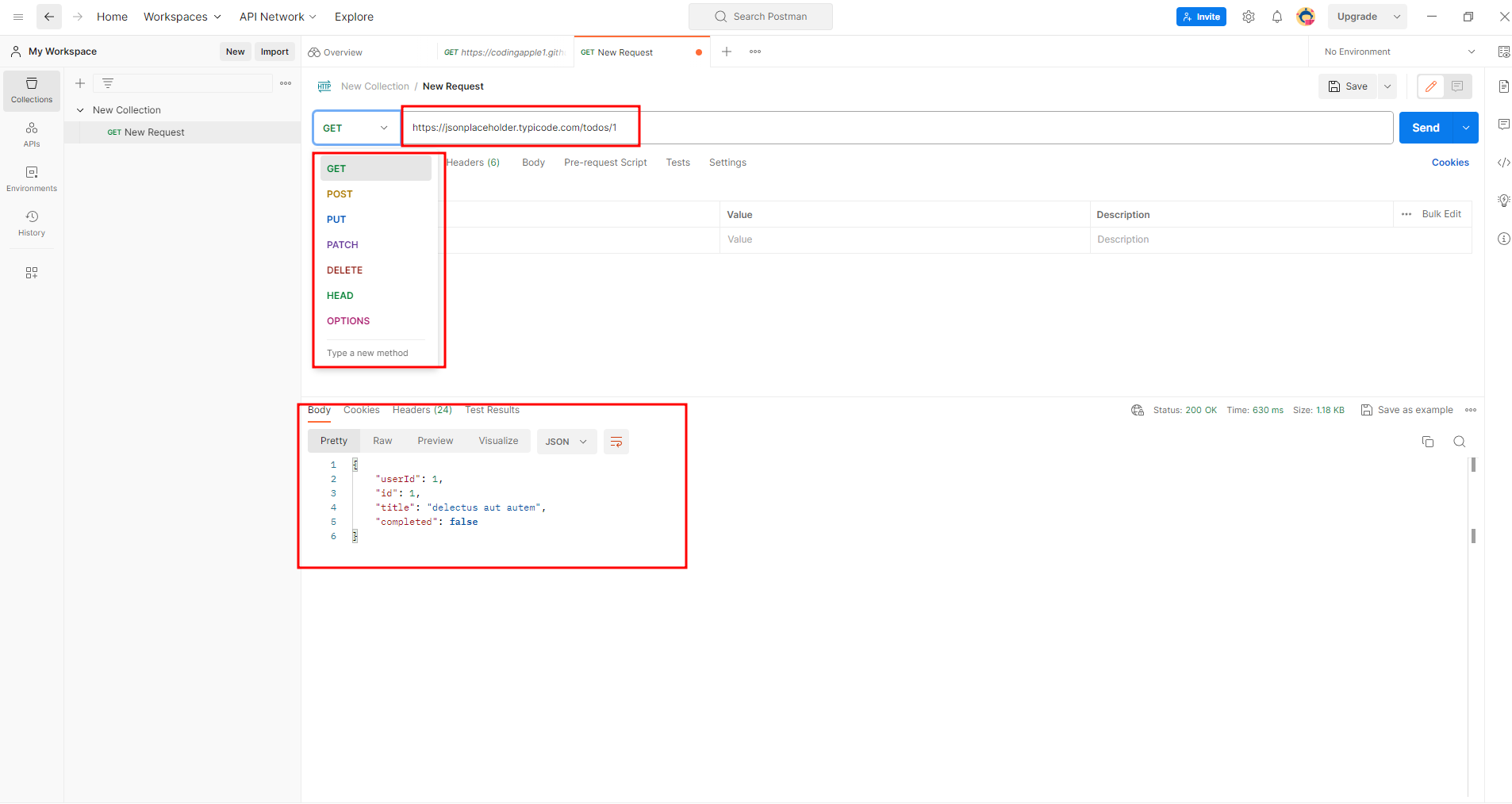Open the documentation panel icon
The image size is (1512, 804).
point(1504,86)
